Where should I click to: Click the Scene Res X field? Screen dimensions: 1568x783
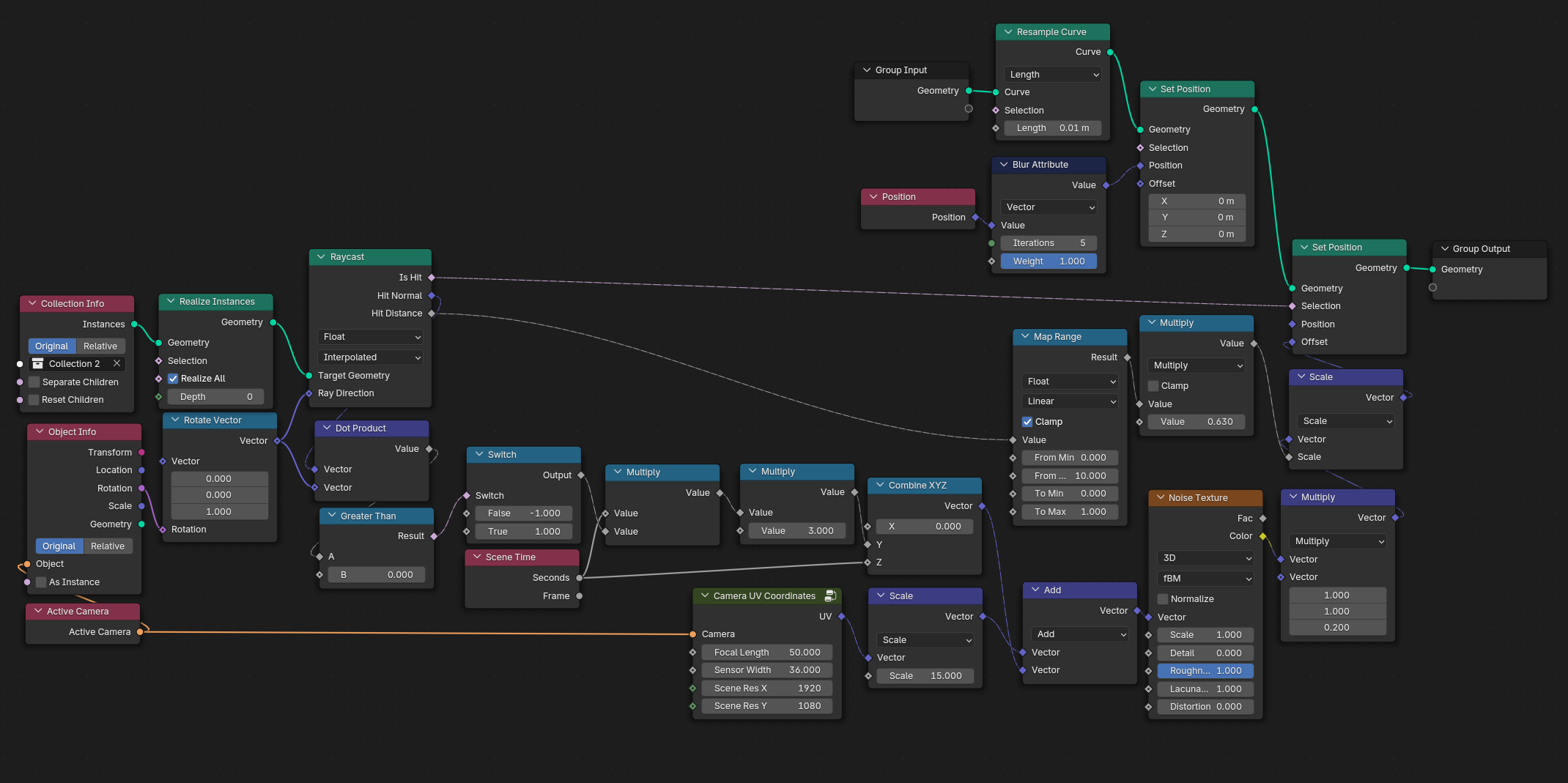pyautogui.click(x=767, y=689)
